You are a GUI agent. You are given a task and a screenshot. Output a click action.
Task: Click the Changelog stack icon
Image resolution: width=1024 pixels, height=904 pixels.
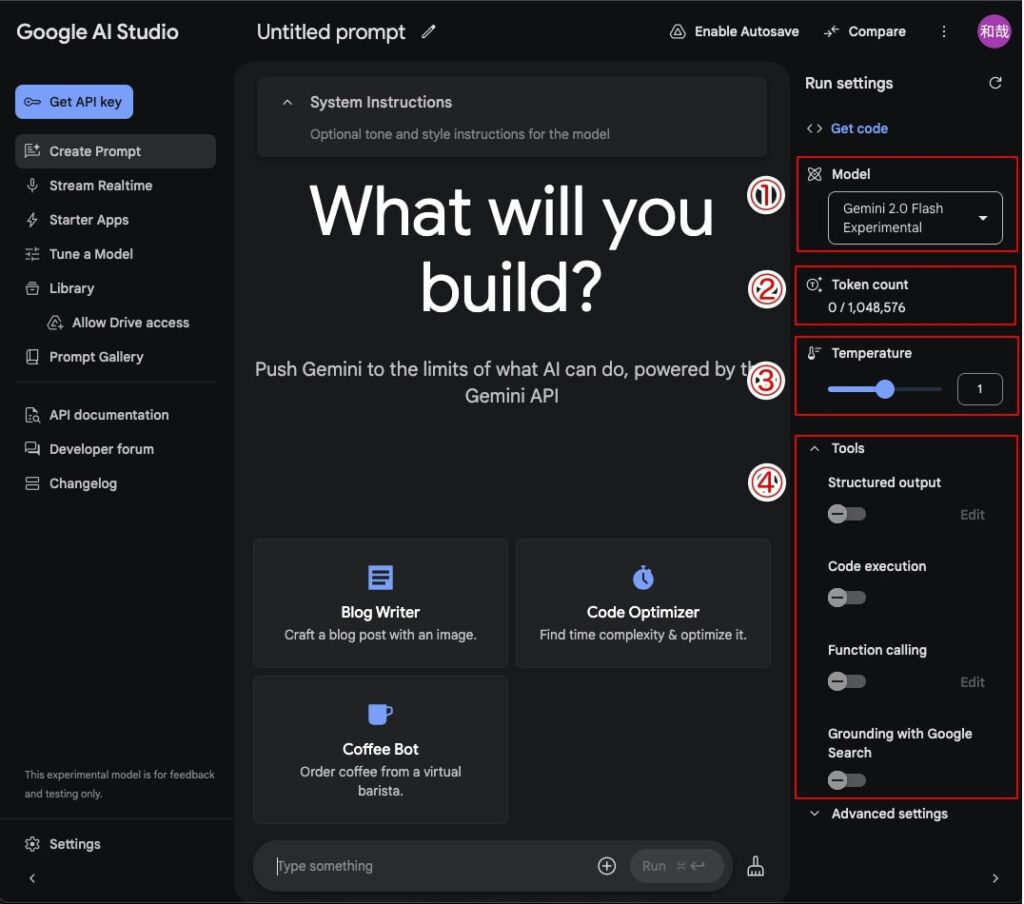(32, 483)
